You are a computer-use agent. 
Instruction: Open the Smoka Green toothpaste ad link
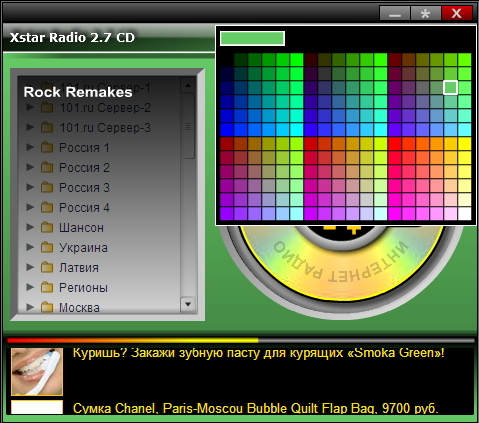click(259, 353)
